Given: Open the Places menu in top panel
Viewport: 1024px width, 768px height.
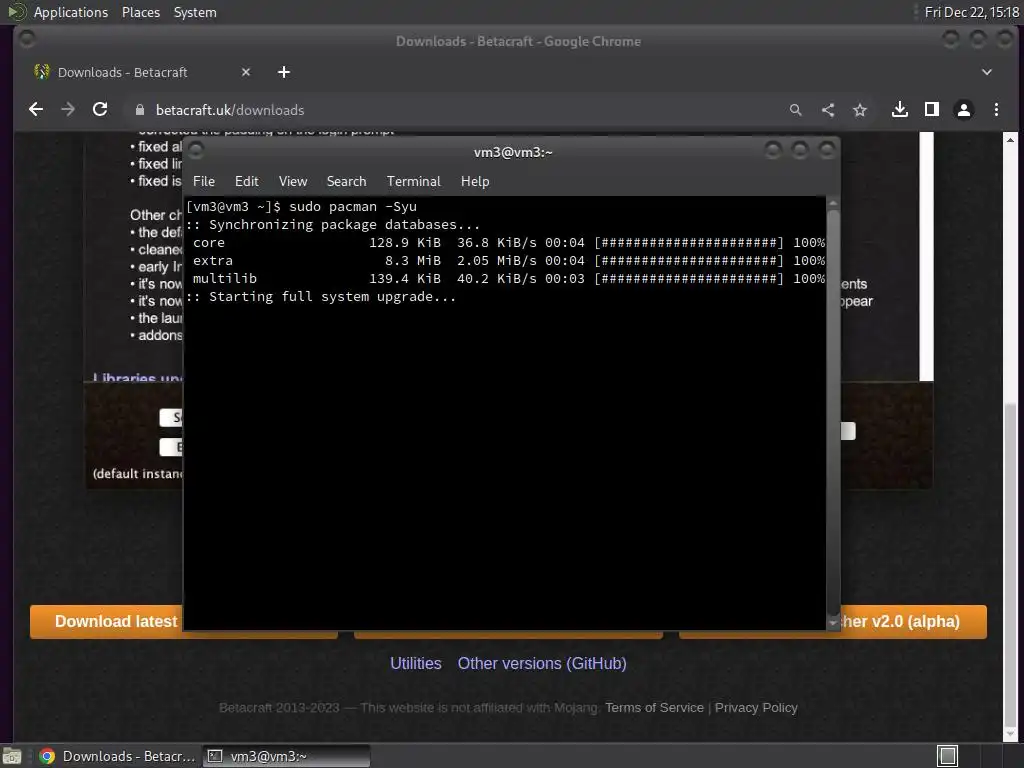Looking at the screenshot, I should (140, 12).
